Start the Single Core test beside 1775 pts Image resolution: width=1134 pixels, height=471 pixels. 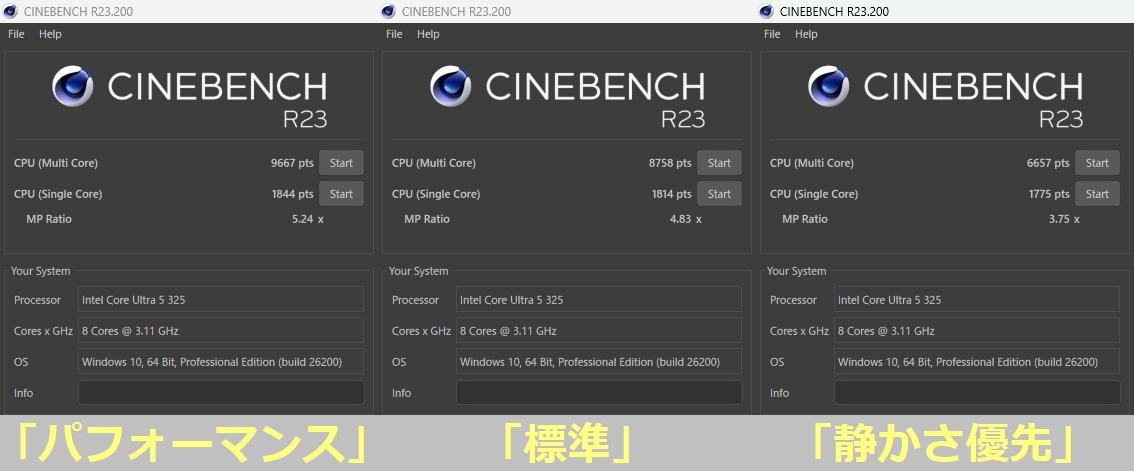click(x=1097, y=194)
